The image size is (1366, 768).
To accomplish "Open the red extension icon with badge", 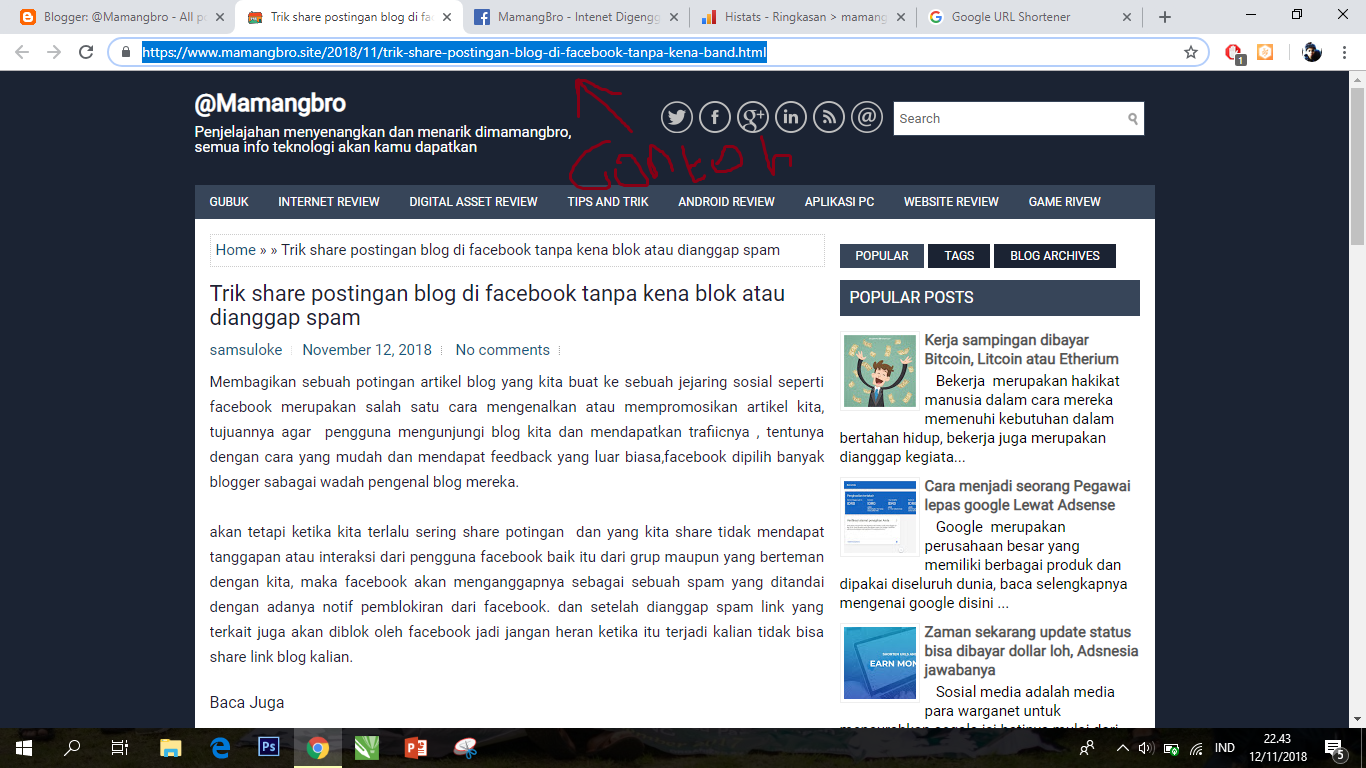I will pyautogui.click(x=1235, y=53).
